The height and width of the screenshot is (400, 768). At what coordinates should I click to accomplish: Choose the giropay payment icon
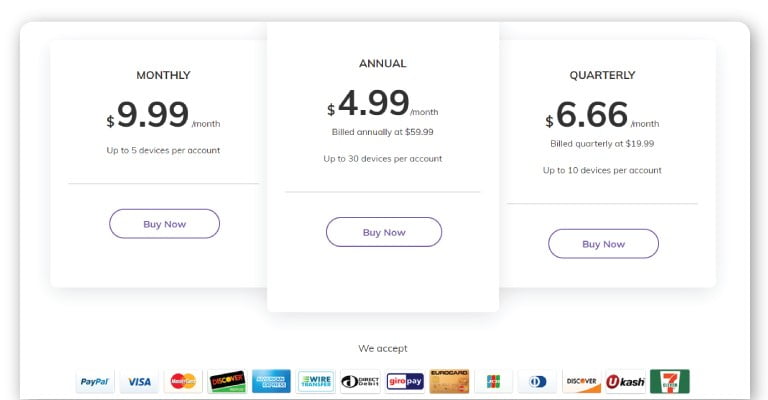[x=405, y=381]
